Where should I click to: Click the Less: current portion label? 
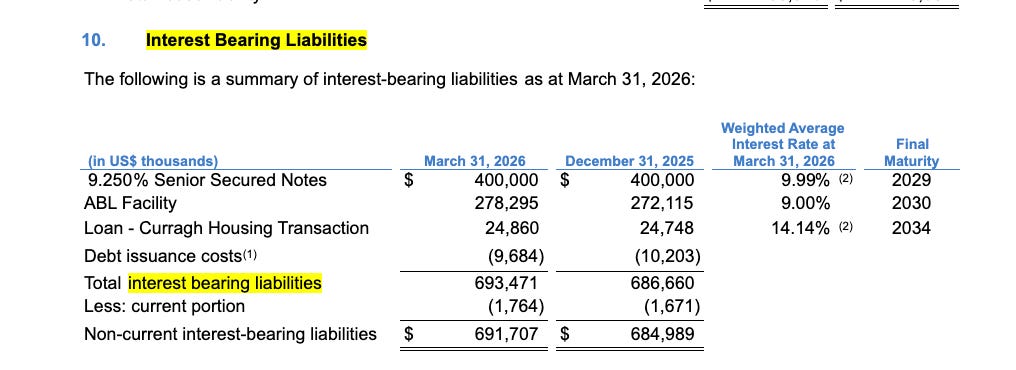(165, 306)
